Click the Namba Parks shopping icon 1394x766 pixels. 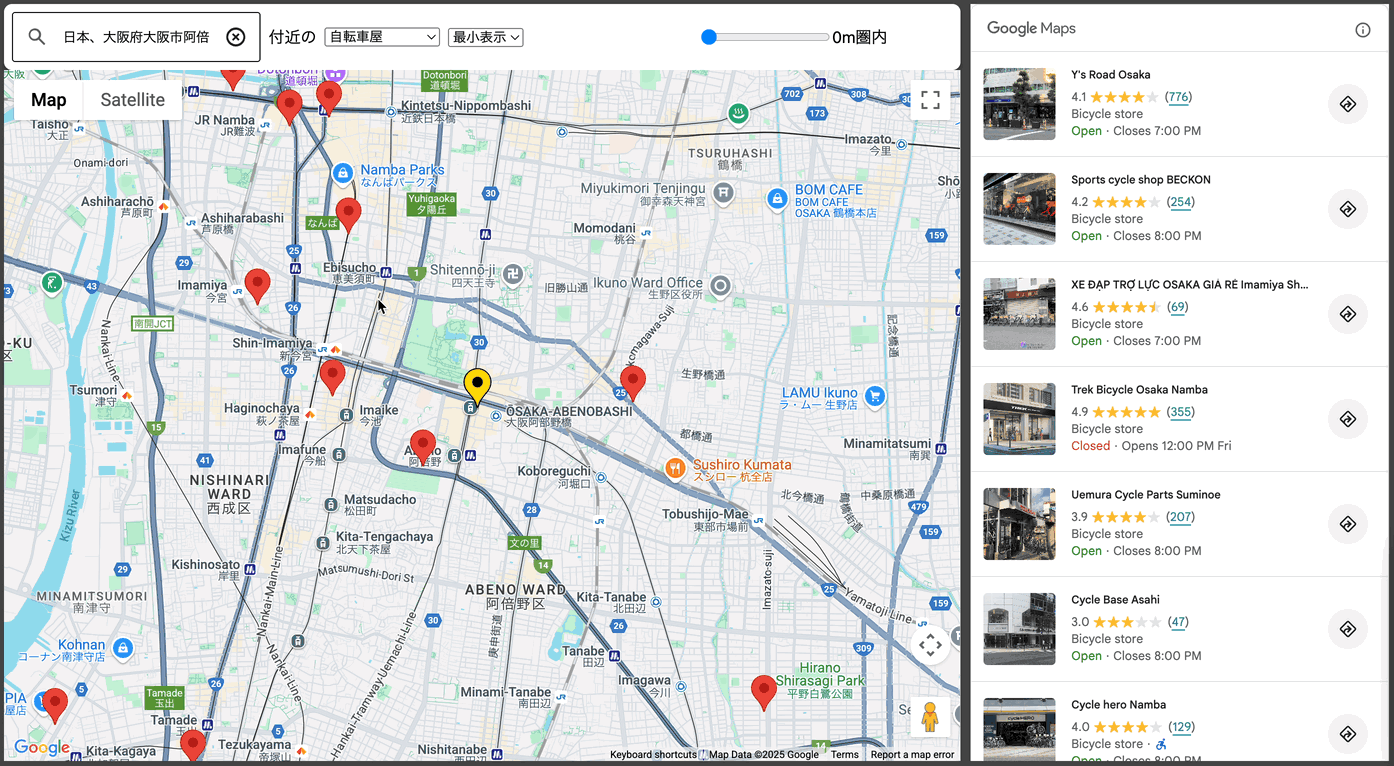tap(342, 174)
